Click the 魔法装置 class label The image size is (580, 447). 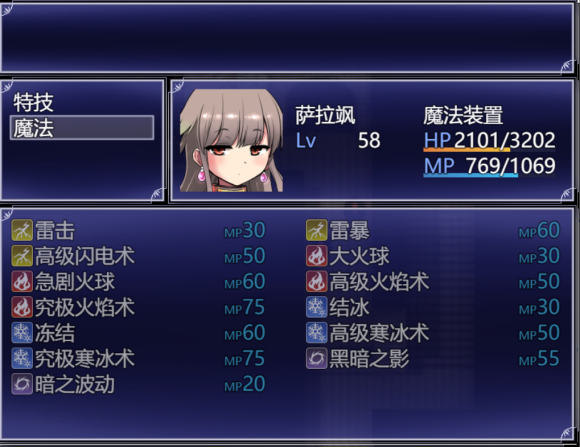(x=463, y=115)
